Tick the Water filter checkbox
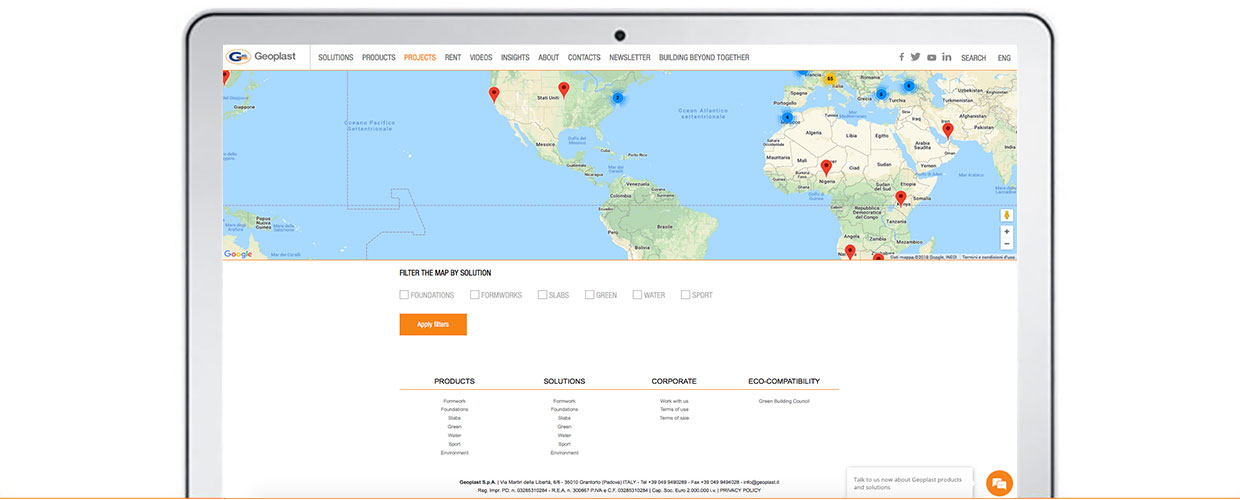 point(637,295)
